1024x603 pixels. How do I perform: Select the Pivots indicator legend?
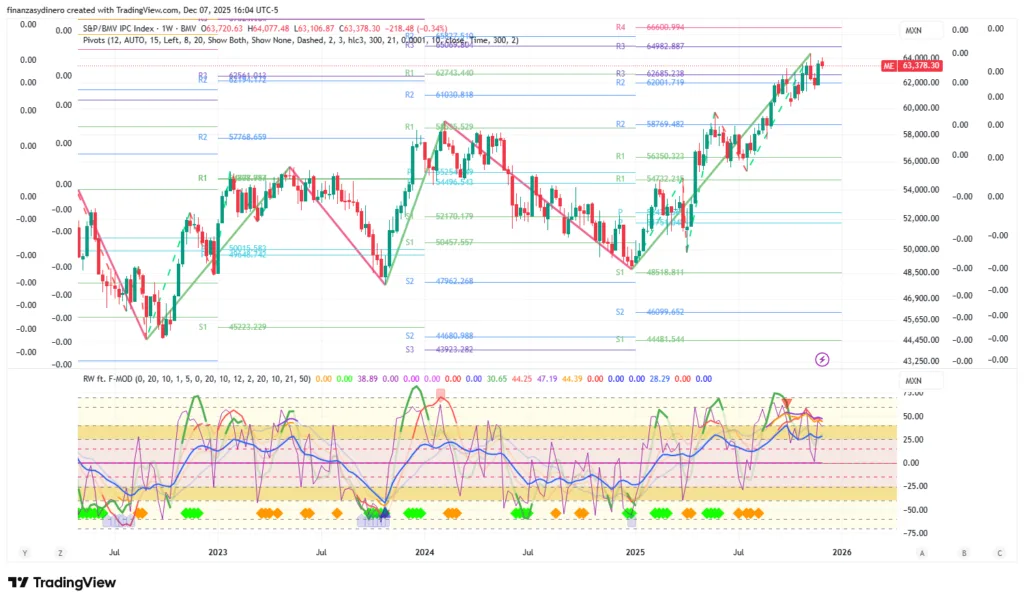[300, 40]
